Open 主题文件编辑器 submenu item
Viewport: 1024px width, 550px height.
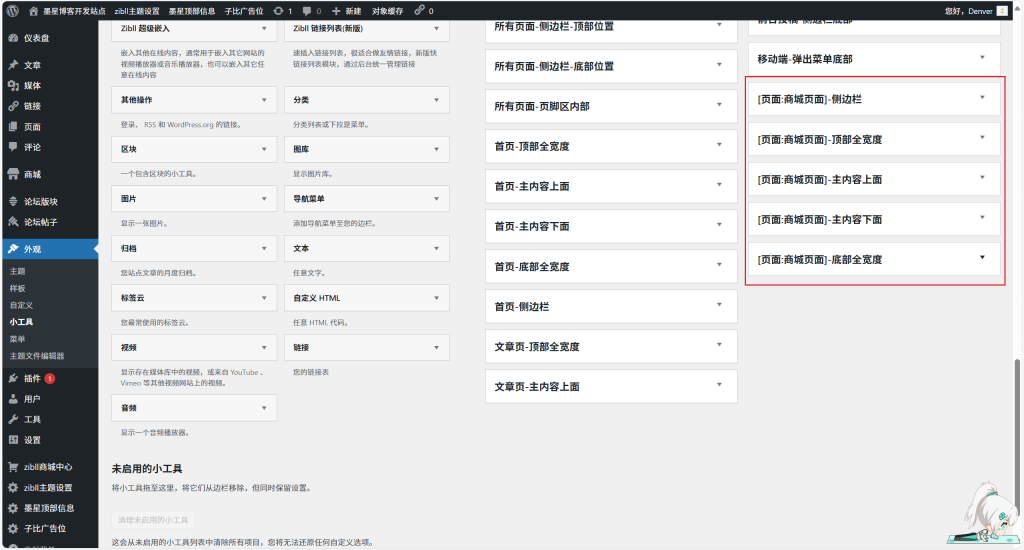pyautogui.click(x=37, y=356)
